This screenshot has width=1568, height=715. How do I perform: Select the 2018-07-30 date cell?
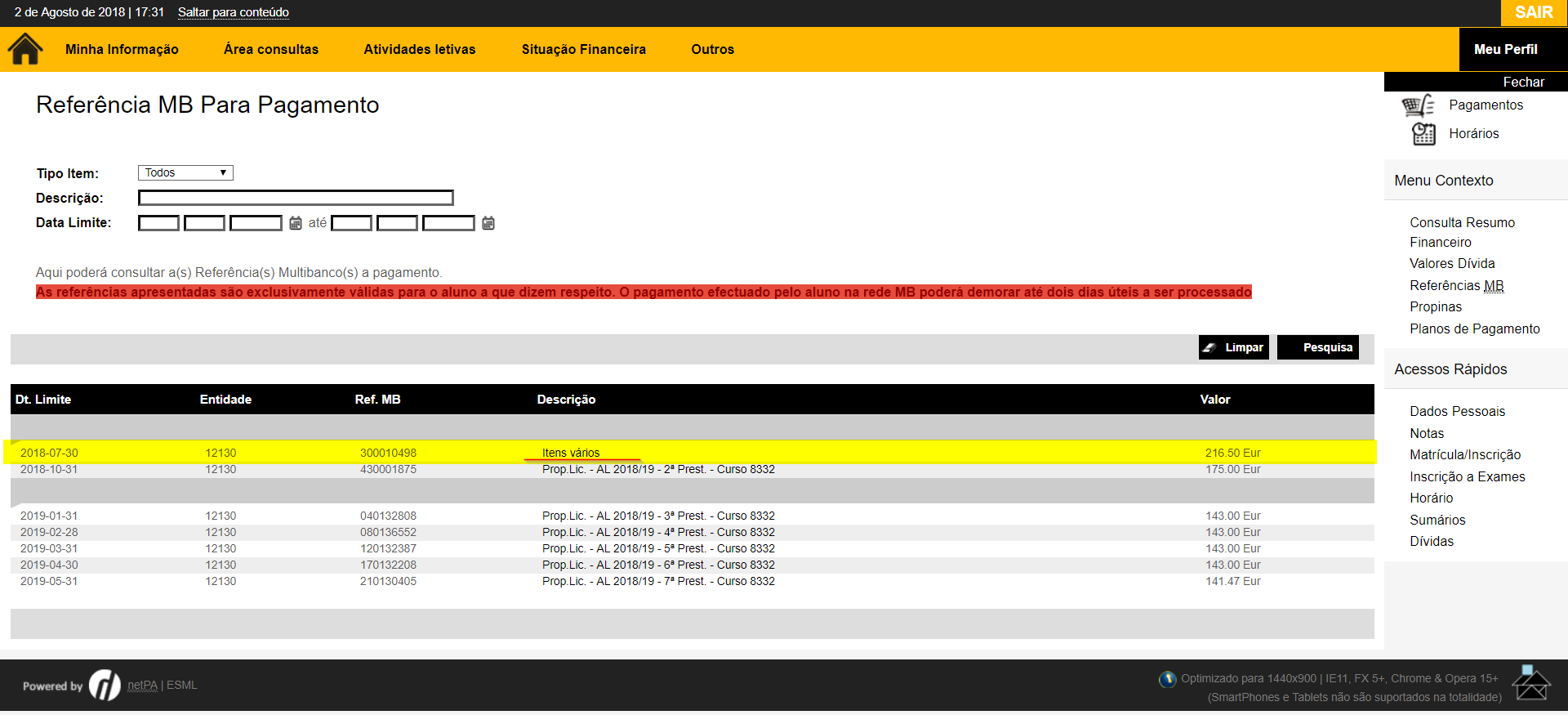[49, 453]
